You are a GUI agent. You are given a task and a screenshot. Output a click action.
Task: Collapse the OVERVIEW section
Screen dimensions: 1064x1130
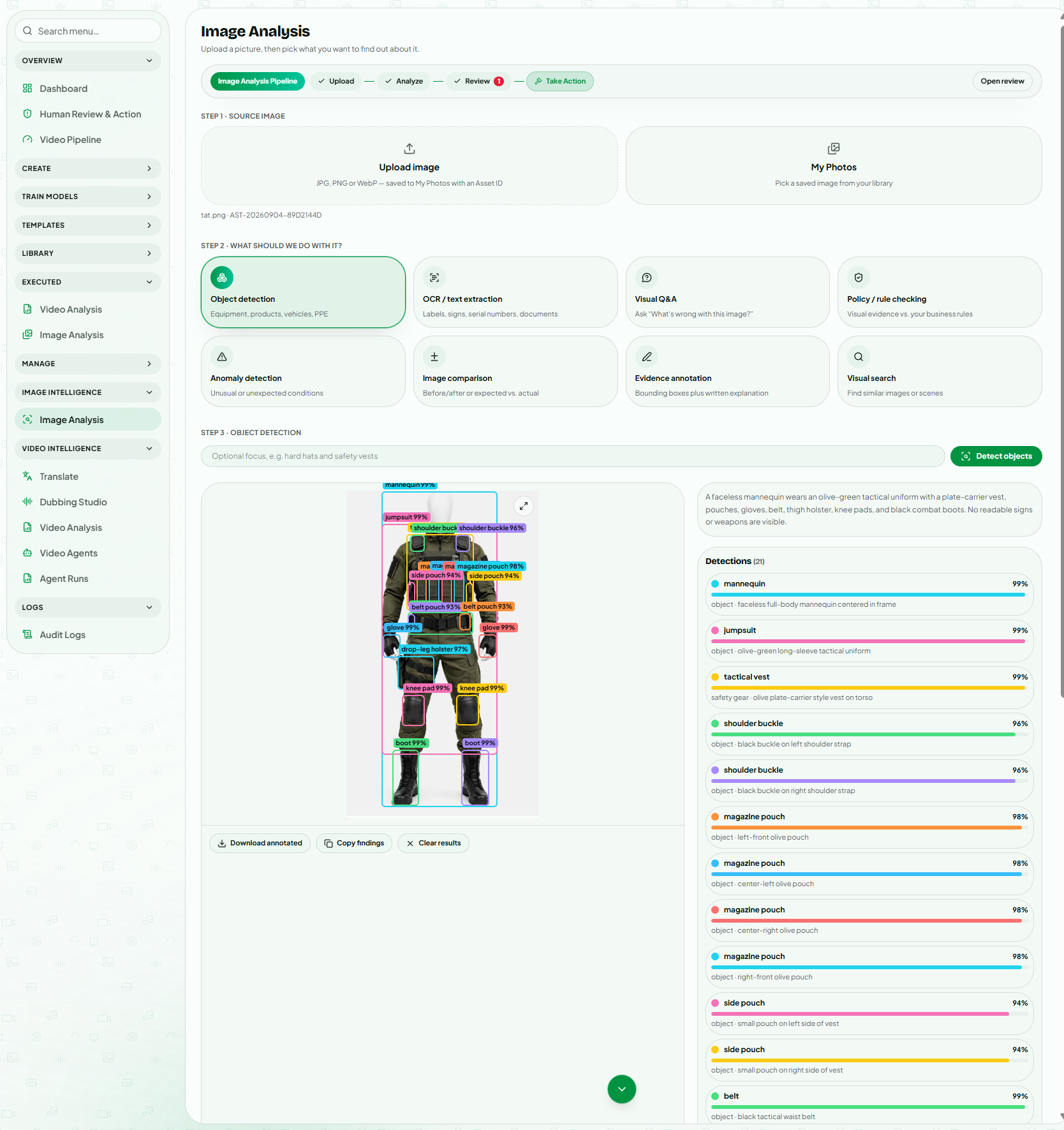click(x=88, y=61)
